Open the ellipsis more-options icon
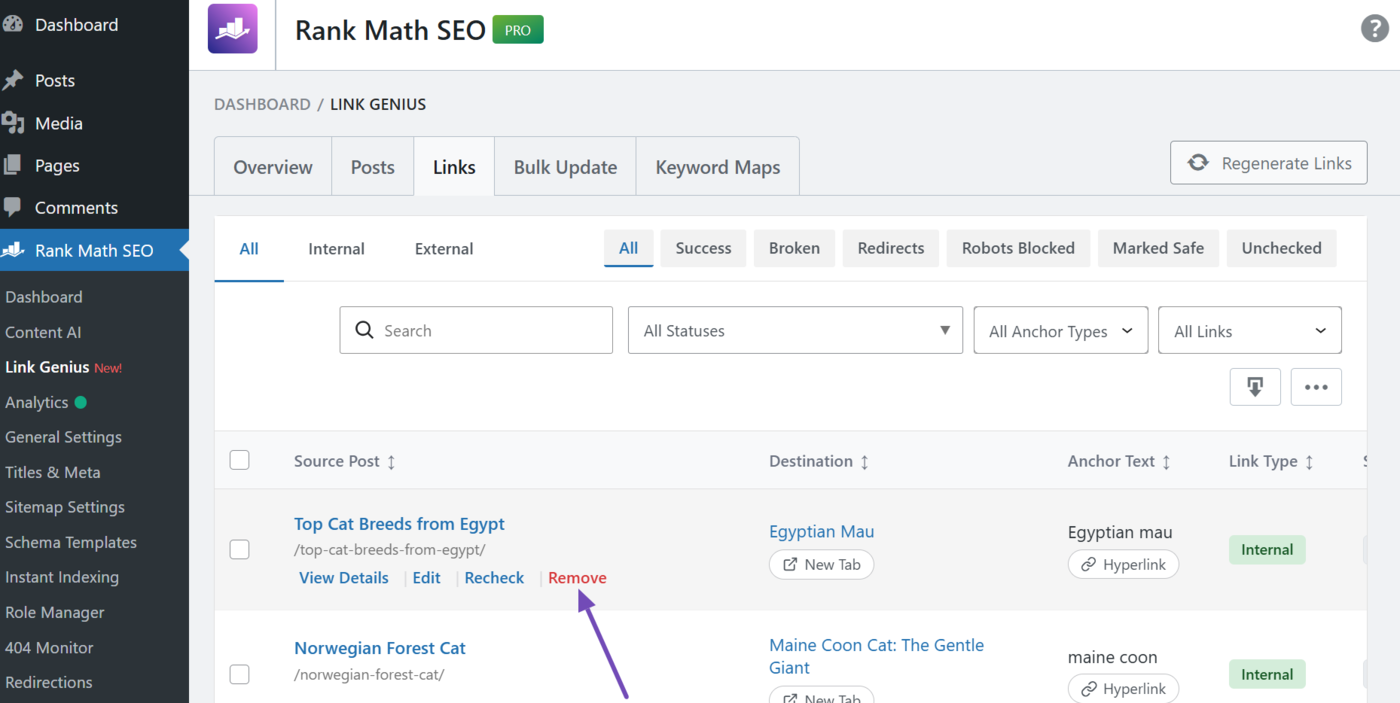Viewport: 1400px width, 703px height. point(1316,387)
